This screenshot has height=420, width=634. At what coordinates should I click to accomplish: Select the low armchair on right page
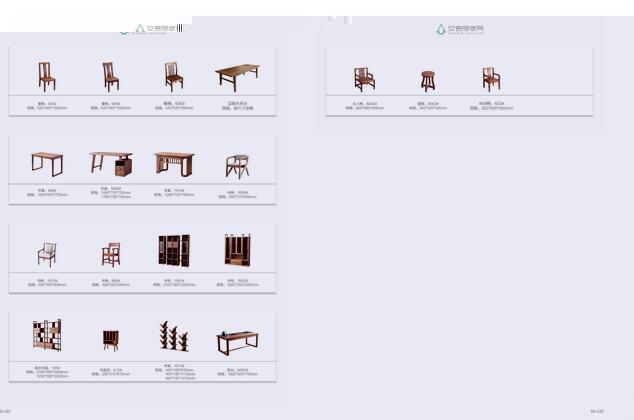(364, 79)
